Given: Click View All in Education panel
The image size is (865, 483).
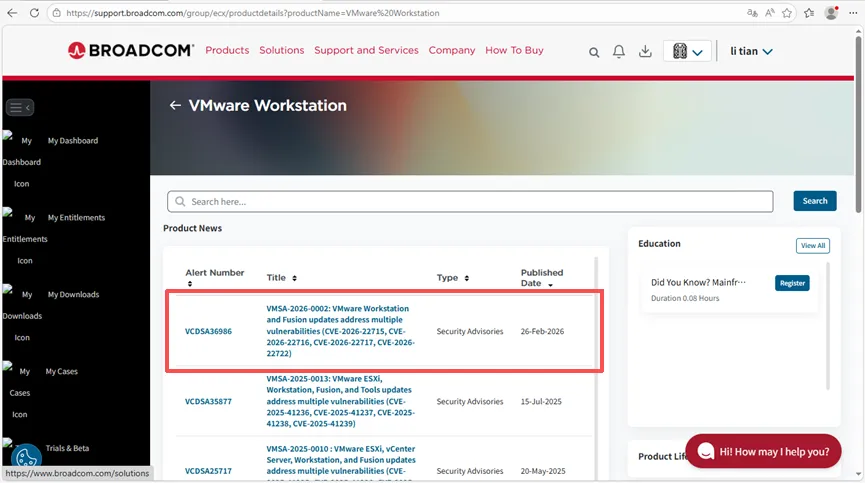Looking at the screenshot, I should tap(813, 245).
